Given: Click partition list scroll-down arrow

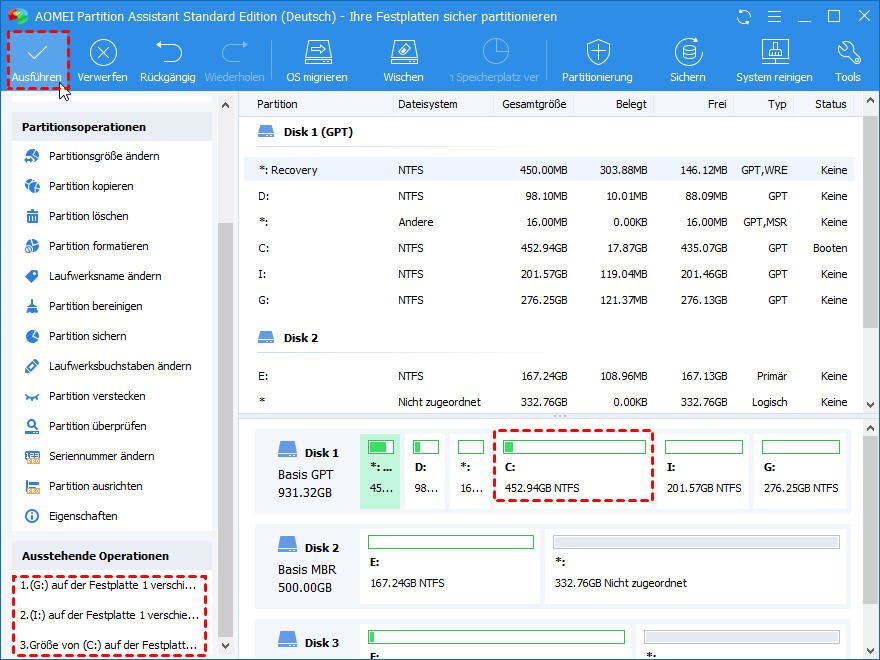Looking at the screenshot, I should coord(870,405).
